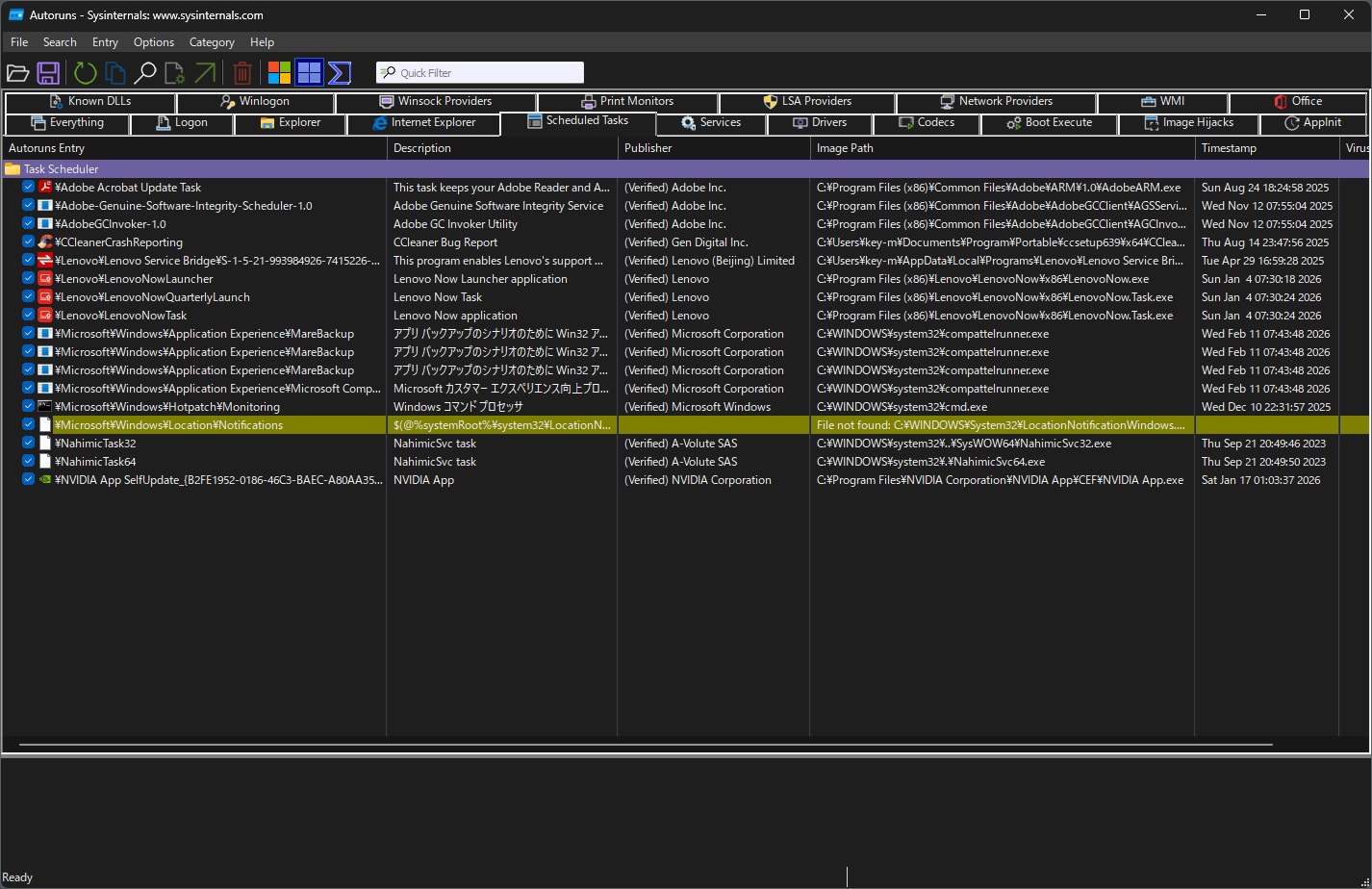Disable the LenovoNowQuarterlyLaunch task checkbox

click(29, 297)
